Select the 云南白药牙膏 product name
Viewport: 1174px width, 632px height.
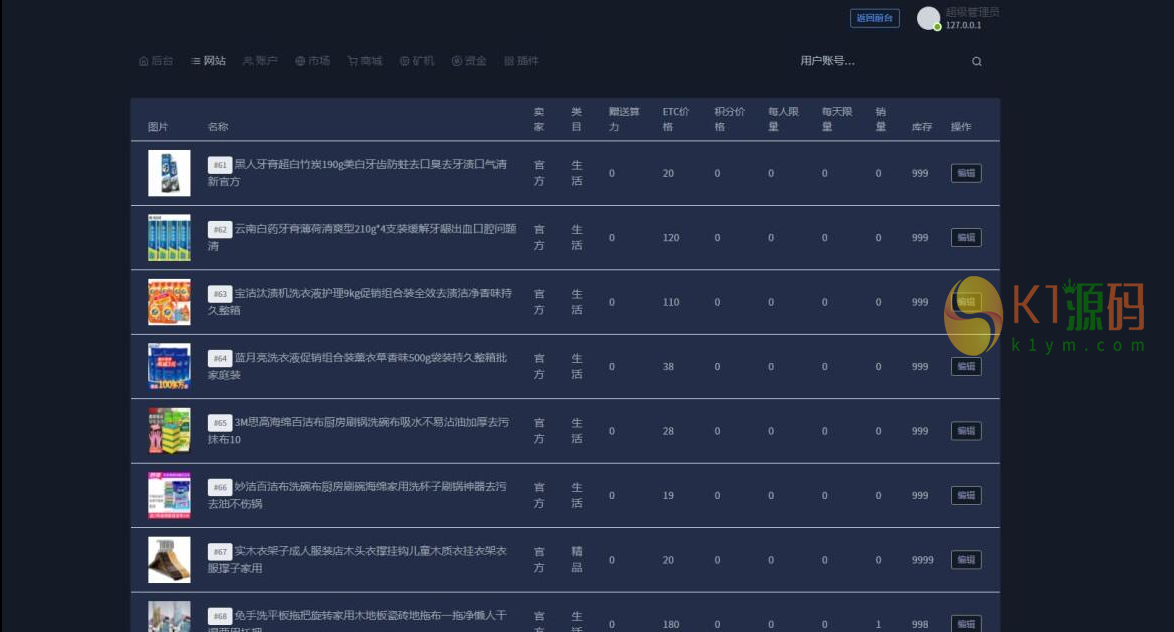coord(362,237)
